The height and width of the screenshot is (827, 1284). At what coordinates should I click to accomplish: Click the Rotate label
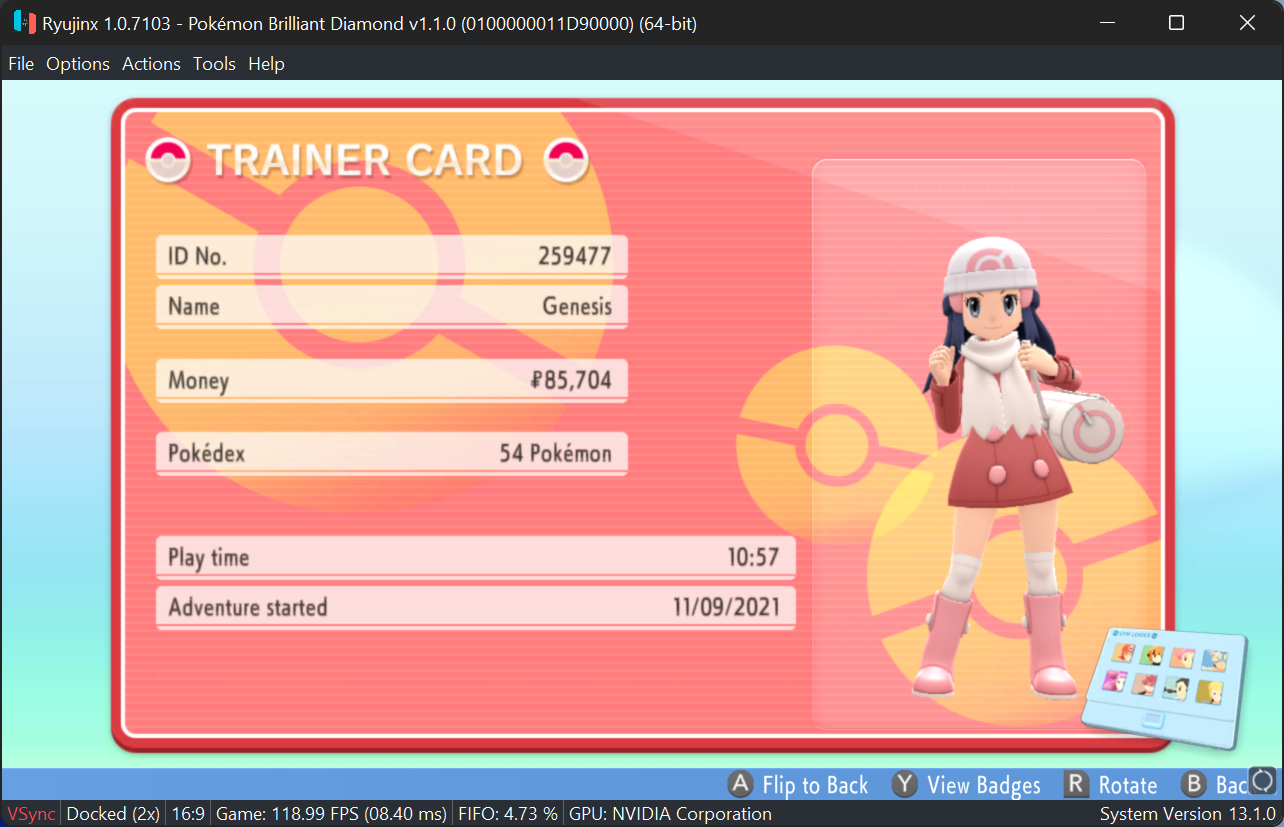pyautogui.click(x=1128, y=785)
